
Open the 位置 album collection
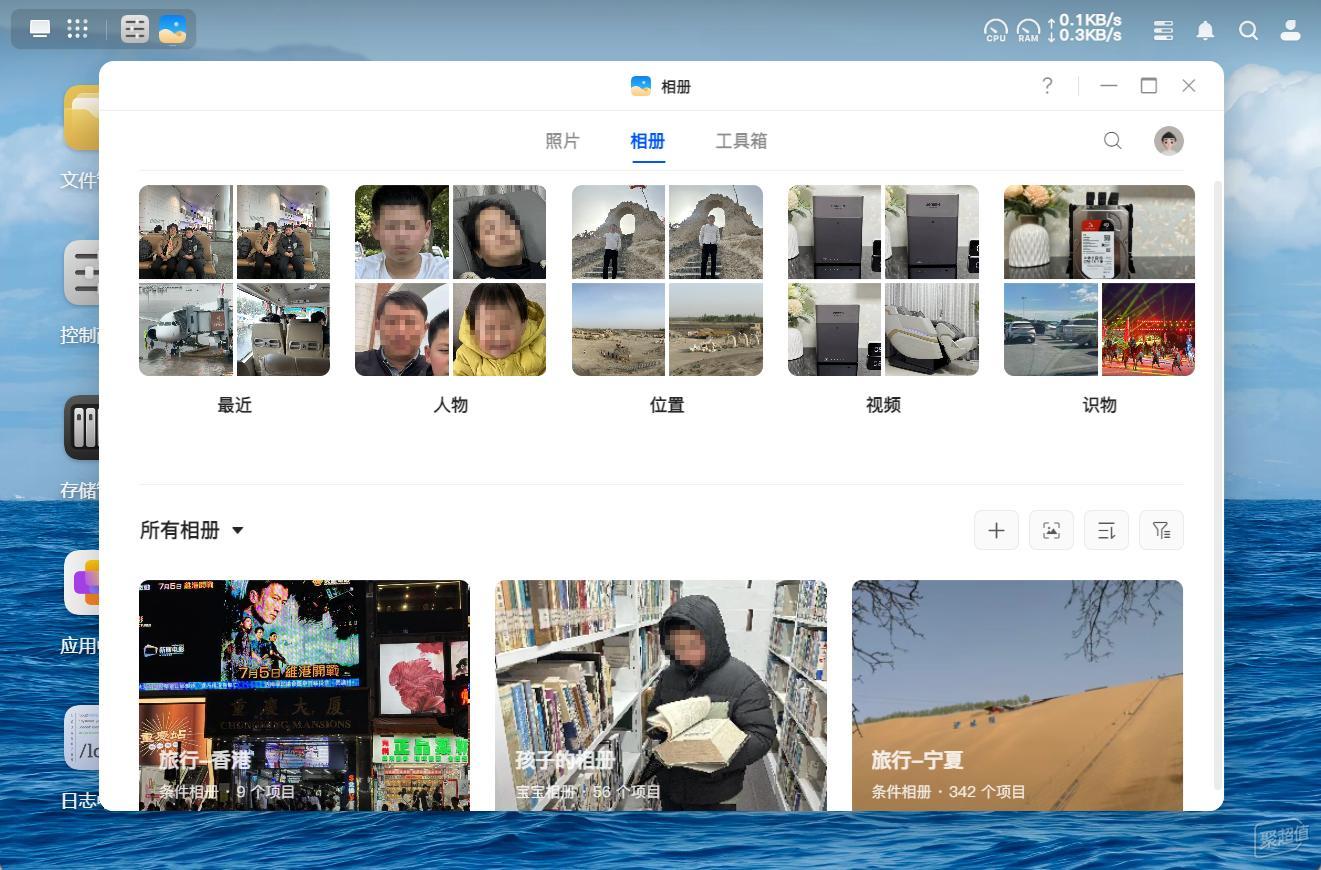(x=667, y=280)
